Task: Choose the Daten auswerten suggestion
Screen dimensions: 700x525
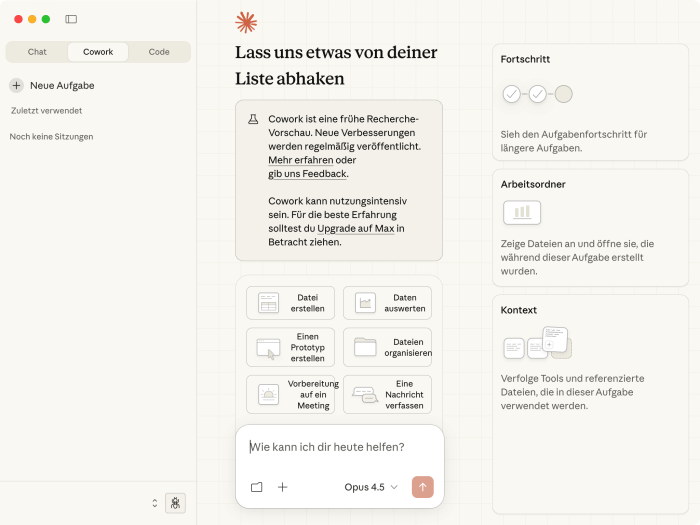Action: (387, 303)
